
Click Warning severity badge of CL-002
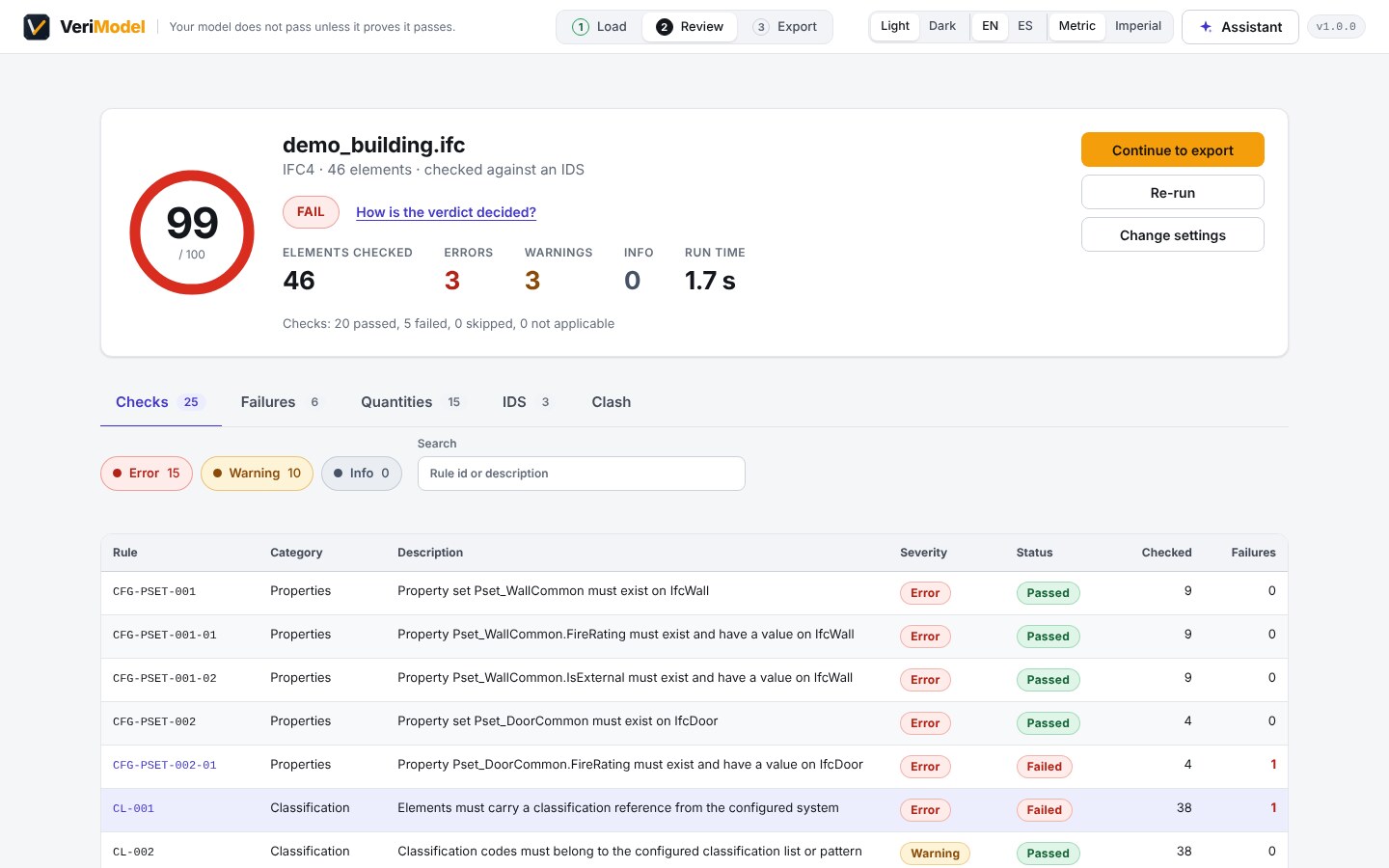(x=935, y=854)
